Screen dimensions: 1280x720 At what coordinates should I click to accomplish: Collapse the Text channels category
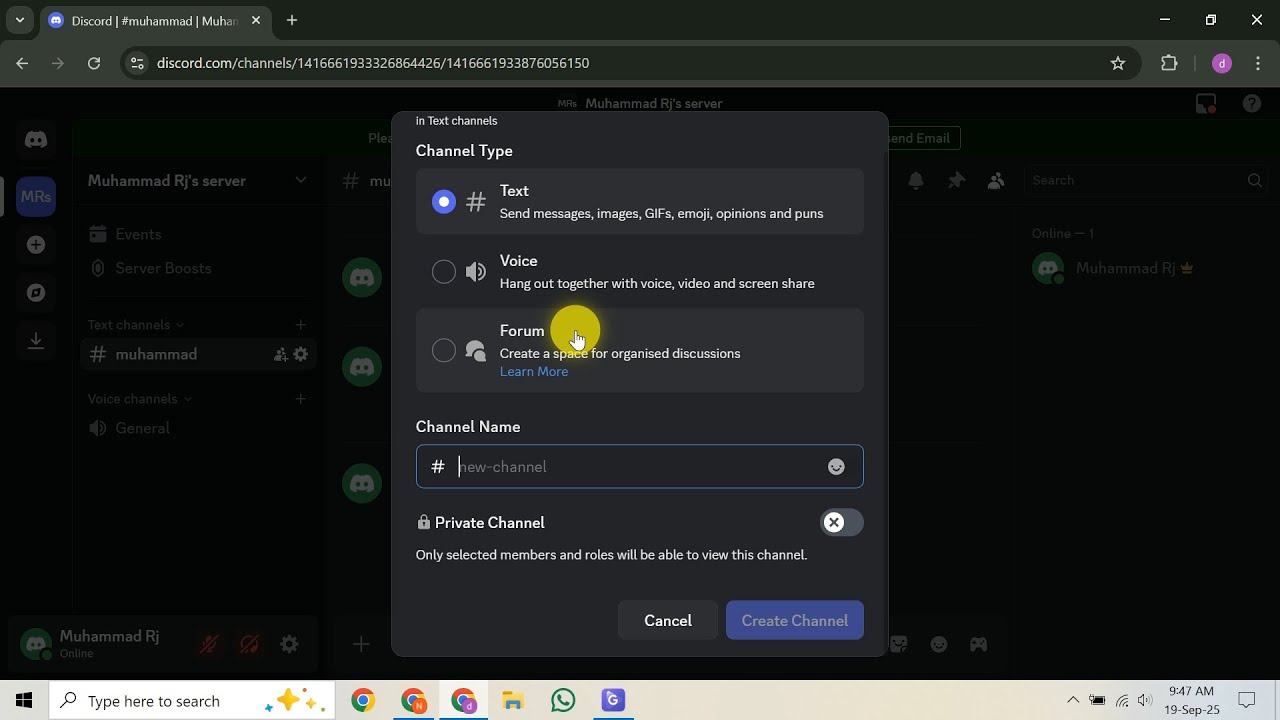[x=135, y=325]
